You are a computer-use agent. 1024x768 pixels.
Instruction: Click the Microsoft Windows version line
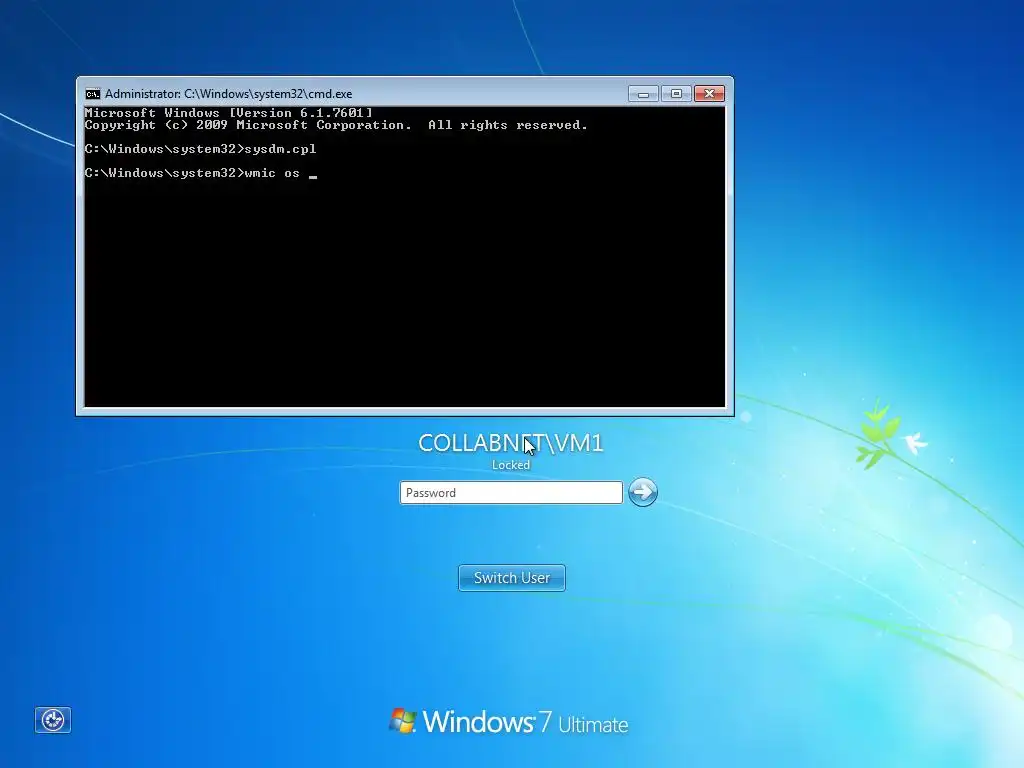pyautogui.click(x=229, y=113)
